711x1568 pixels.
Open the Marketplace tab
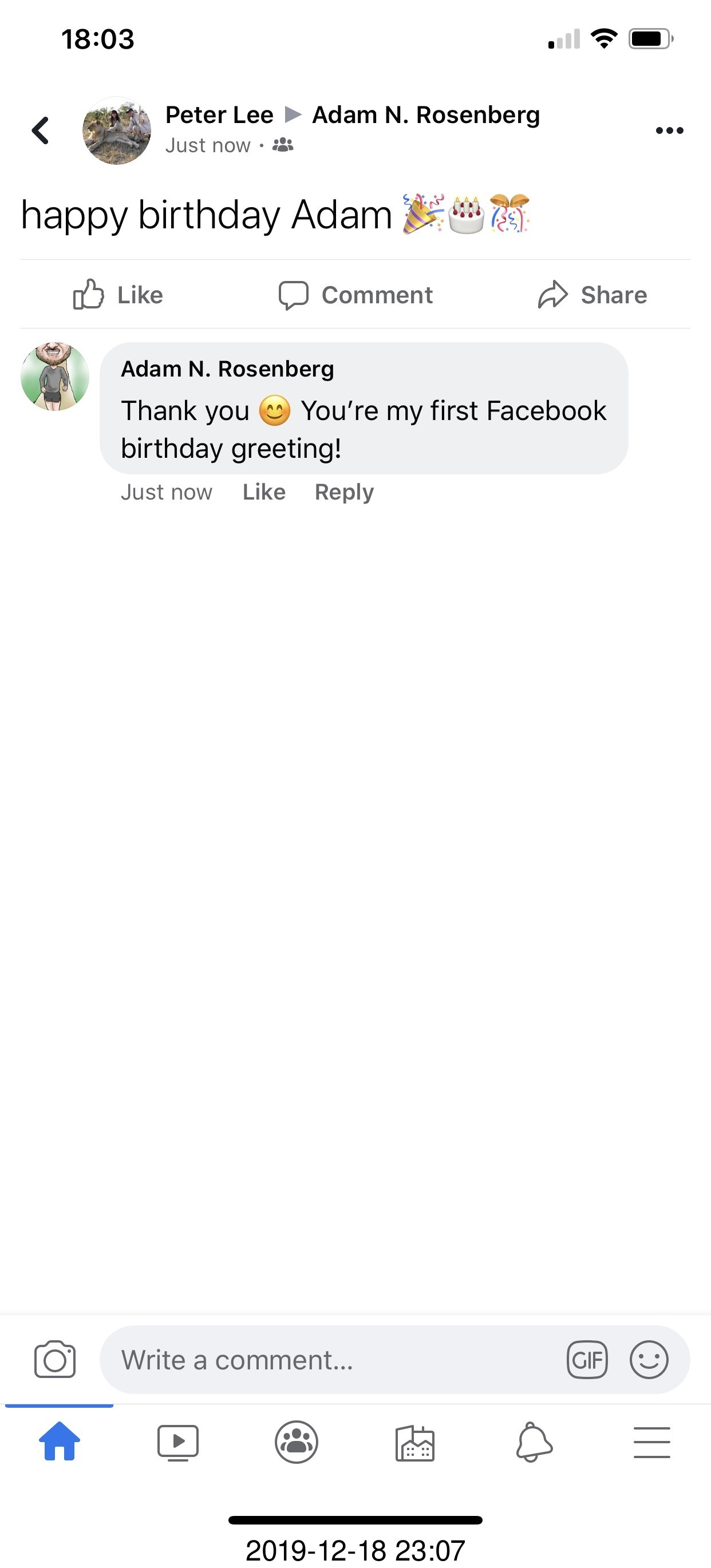[x=414, y=1443]
